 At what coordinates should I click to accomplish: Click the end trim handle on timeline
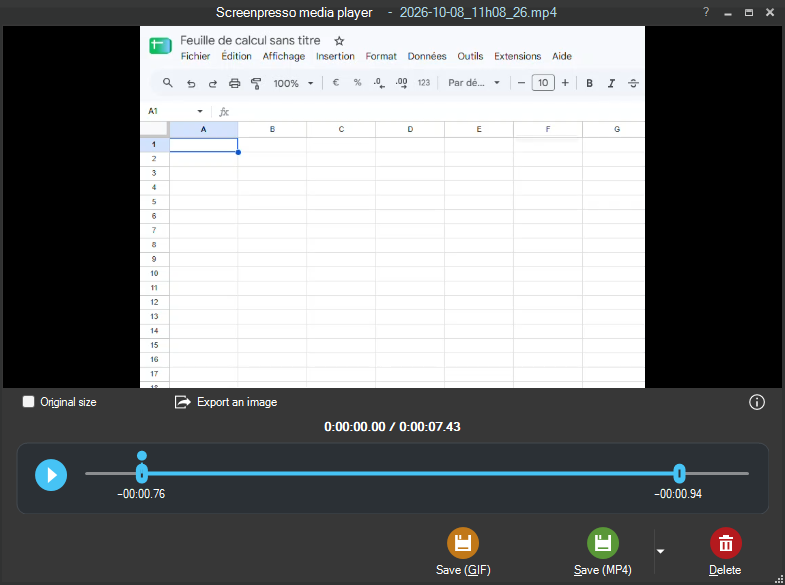point(679,473)
